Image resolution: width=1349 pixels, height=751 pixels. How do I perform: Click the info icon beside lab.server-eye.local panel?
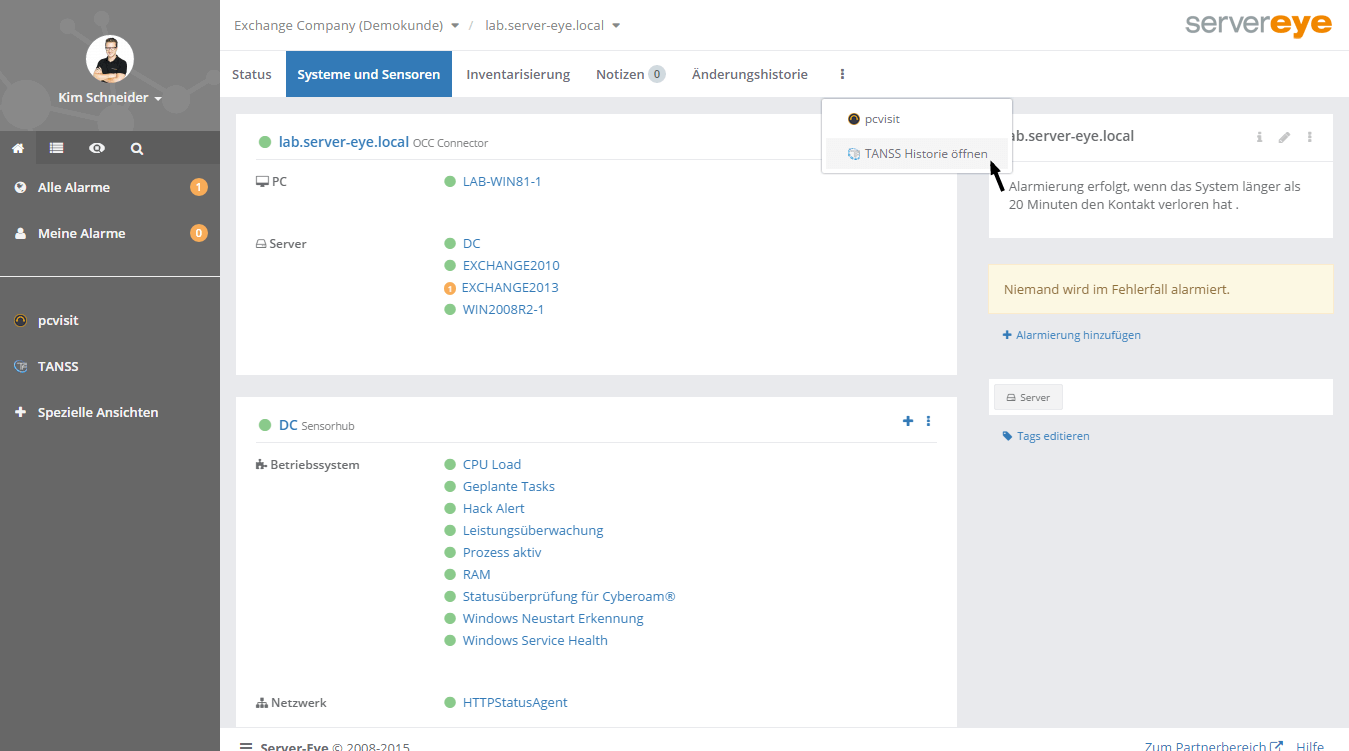[x=1259, y=137]
